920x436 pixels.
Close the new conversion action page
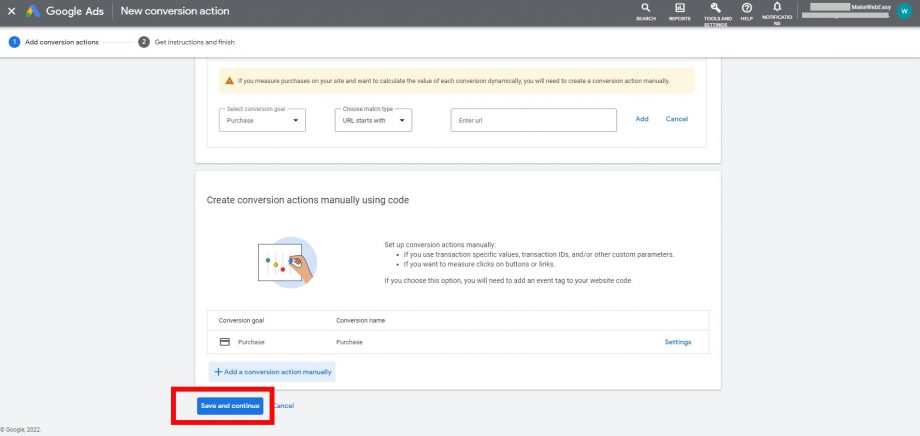tap(11, 11)
